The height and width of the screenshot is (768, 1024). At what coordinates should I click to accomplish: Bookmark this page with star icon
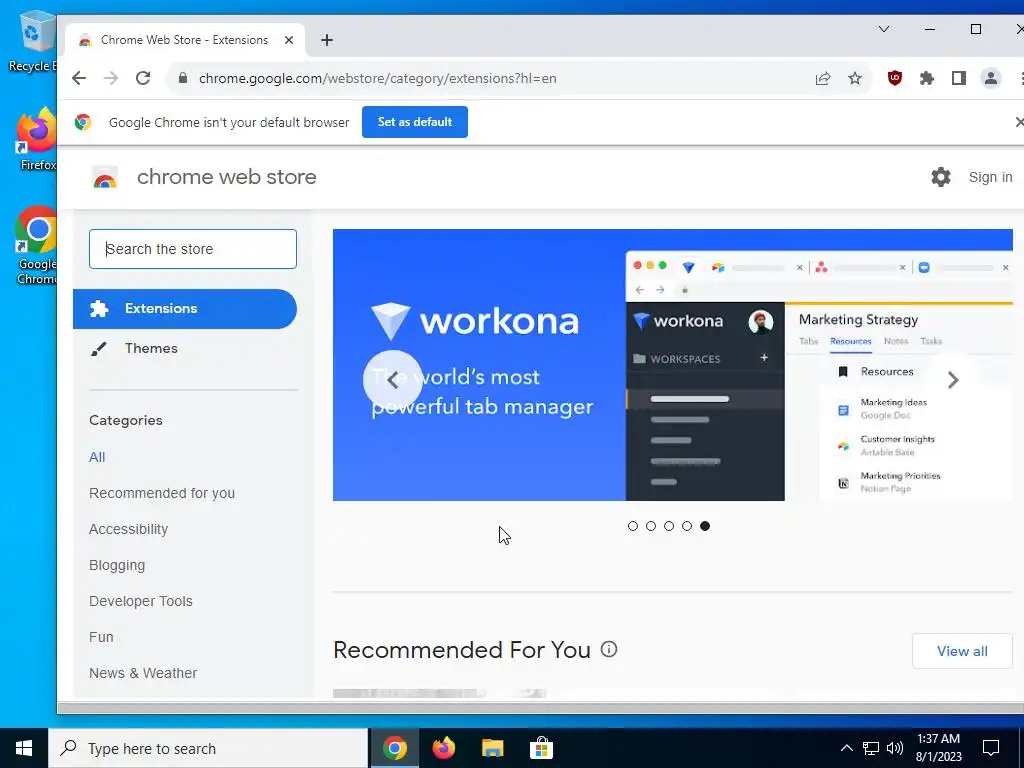(x=855, y=78)
